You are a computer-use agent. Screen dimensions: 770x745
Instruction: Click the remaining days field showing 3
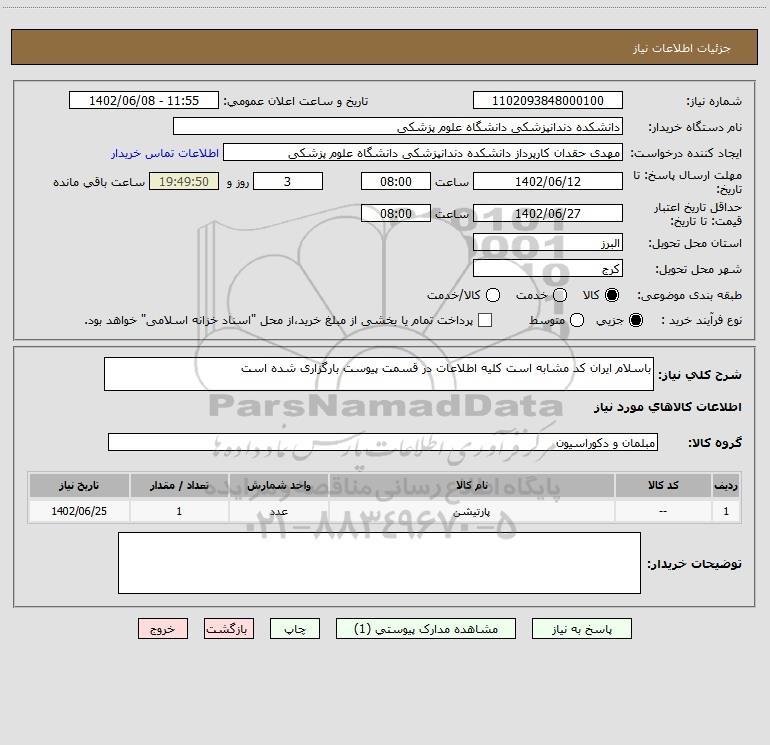coord(288,181)
